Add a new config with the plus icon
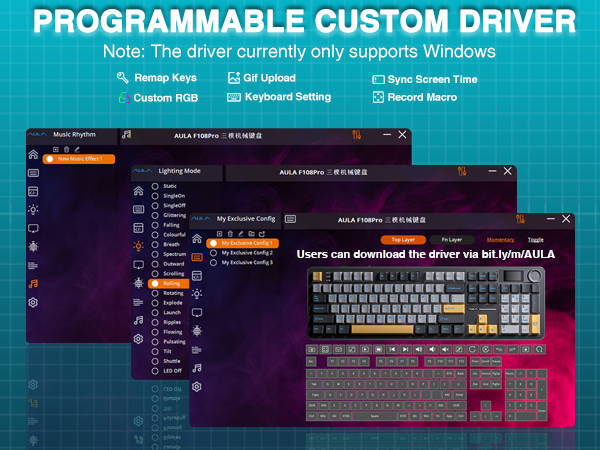The height and width of the screenshot is (450, 600). coord(219,233)
